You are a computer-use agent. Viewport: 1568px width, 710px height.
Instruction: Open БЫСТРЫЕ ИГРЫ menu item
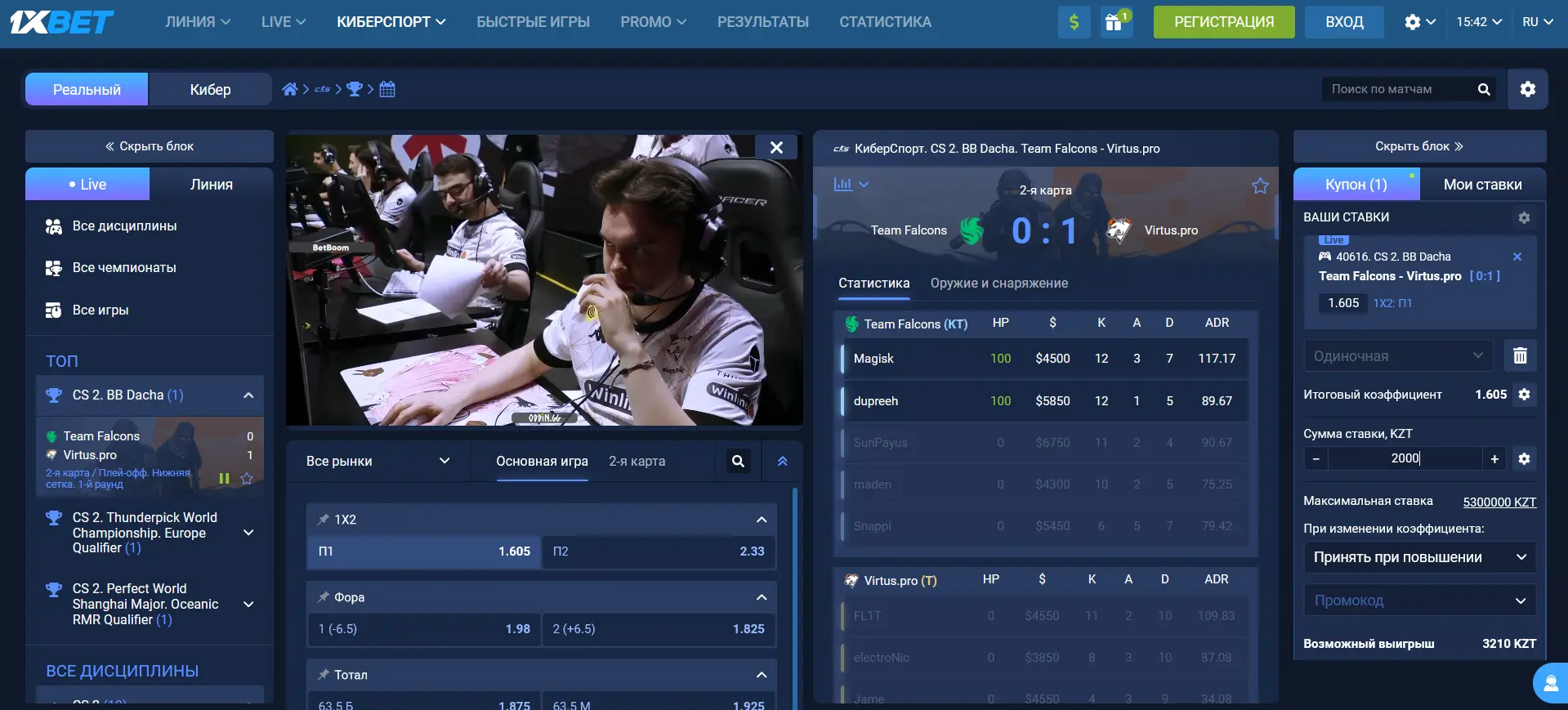(533, 22)
